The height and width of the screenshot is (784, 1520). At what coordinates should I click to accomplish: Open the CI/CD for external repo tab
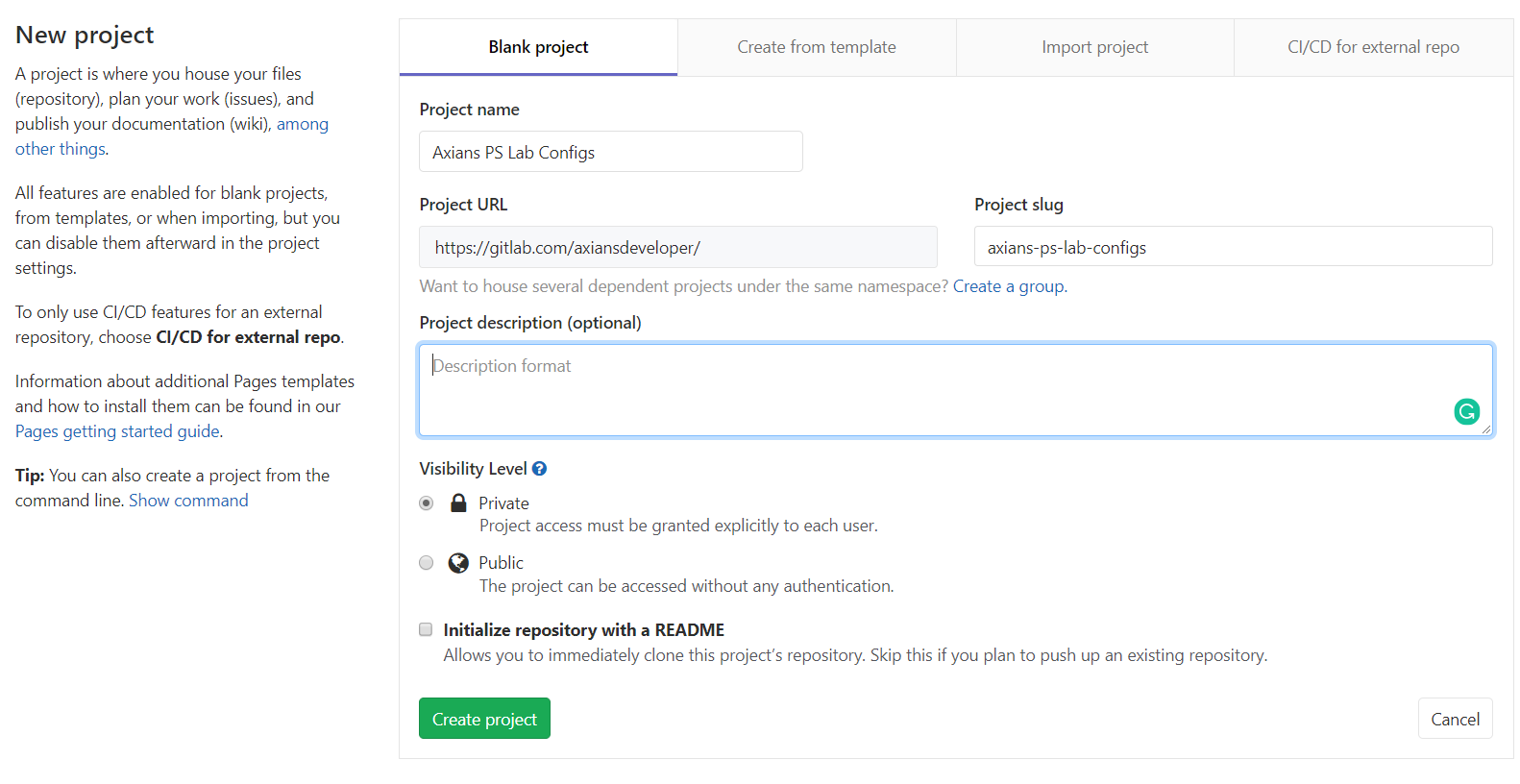tap(1372, 47)
